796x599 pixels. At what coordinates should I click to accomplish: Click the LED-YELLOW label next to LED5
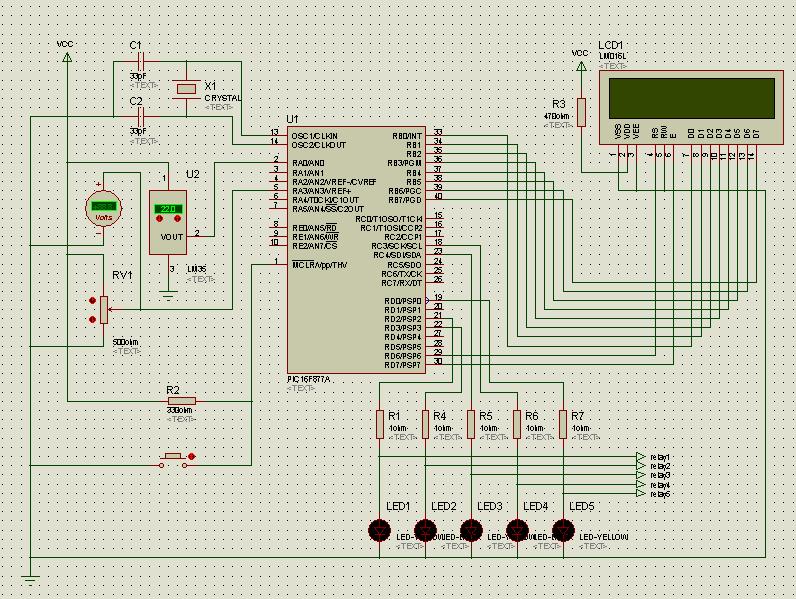[x=604, y=537]
